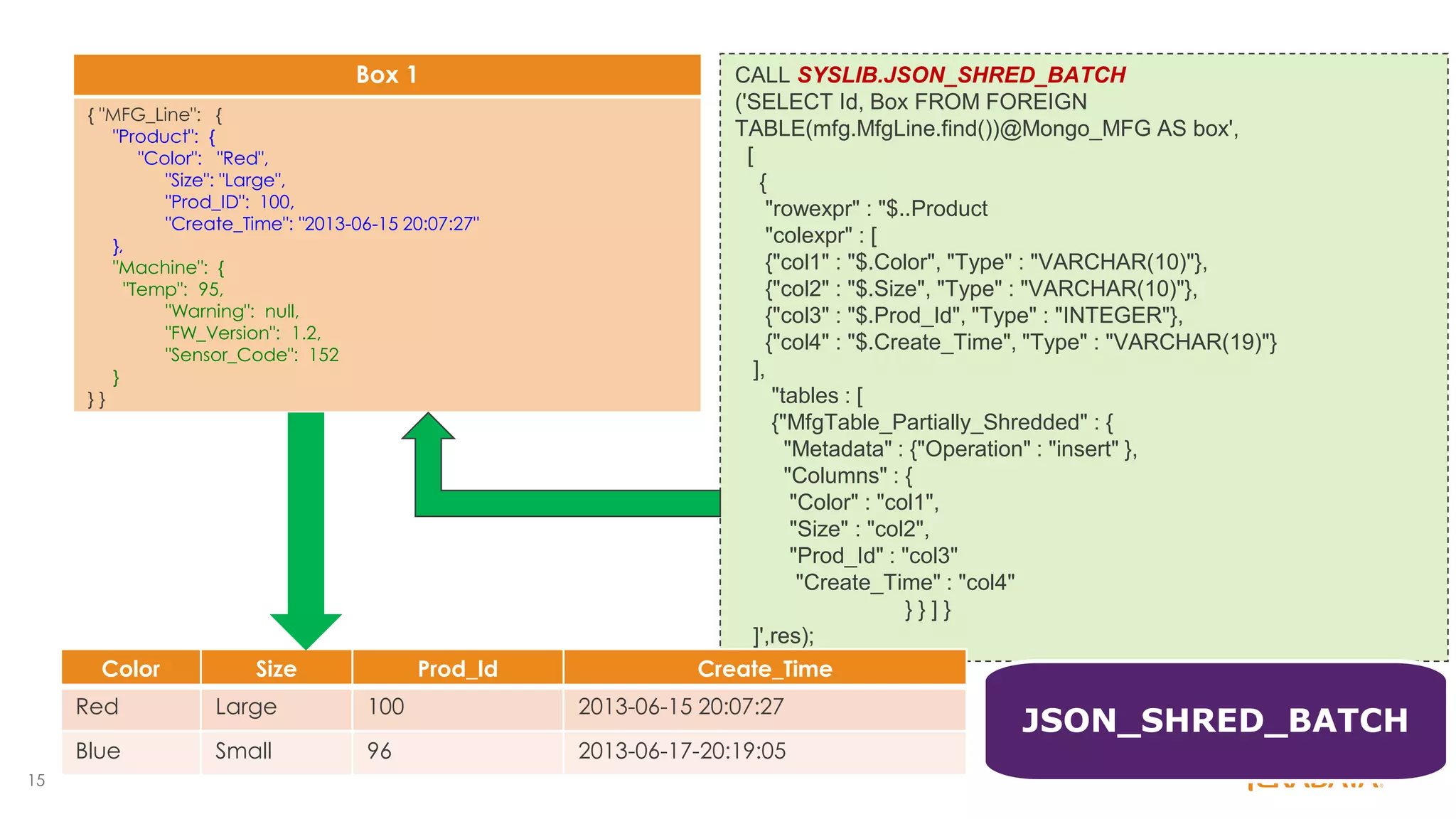Click the col3 "$.Prod_Id" INTEGER definition
The width and height of the screenshot is (1456, 819).
(x=973, y=316)
